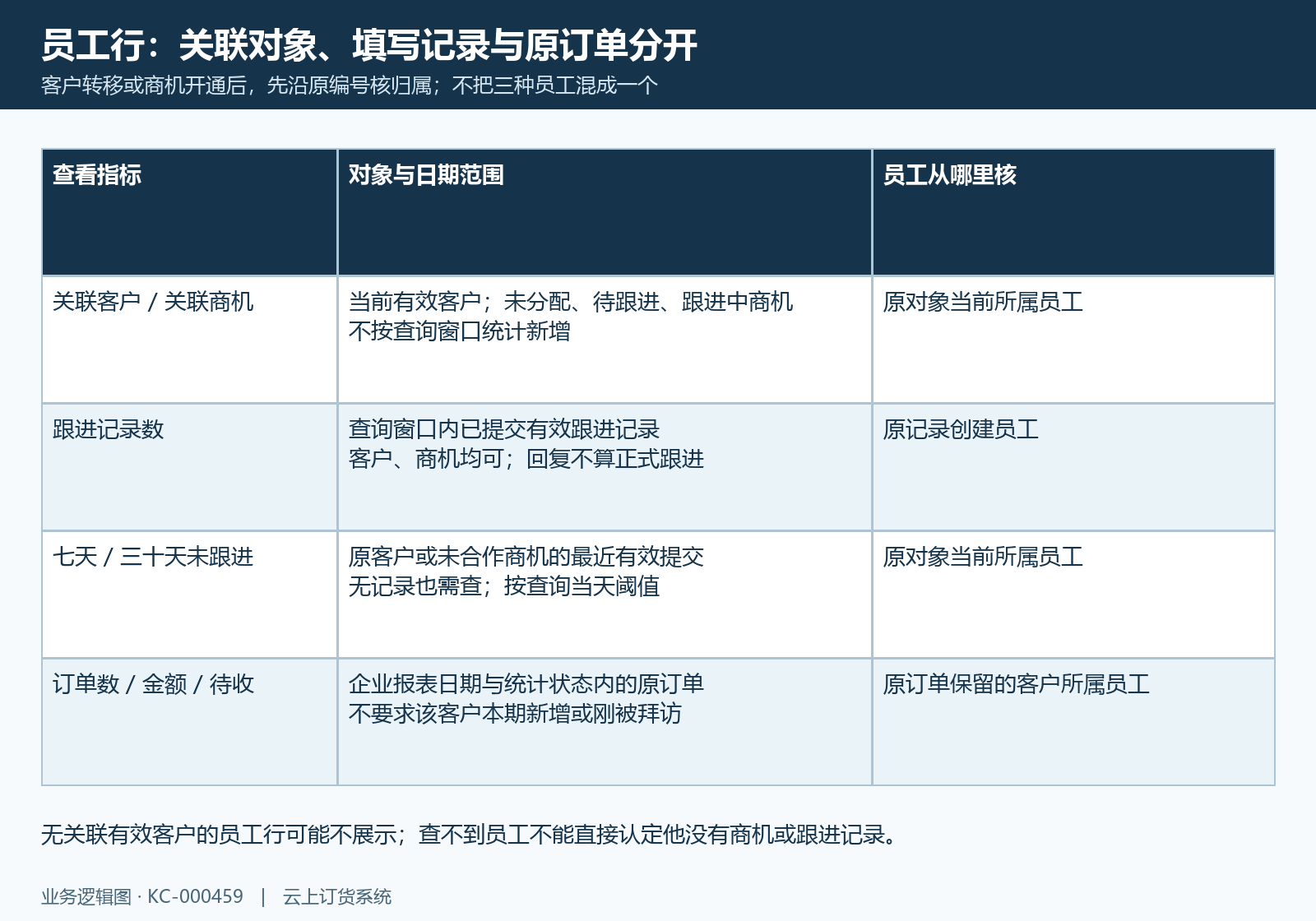1316x921 pixels.
Task: Click the line 企业报表日期与统计状态内的原订单
Action: point(526,684)
